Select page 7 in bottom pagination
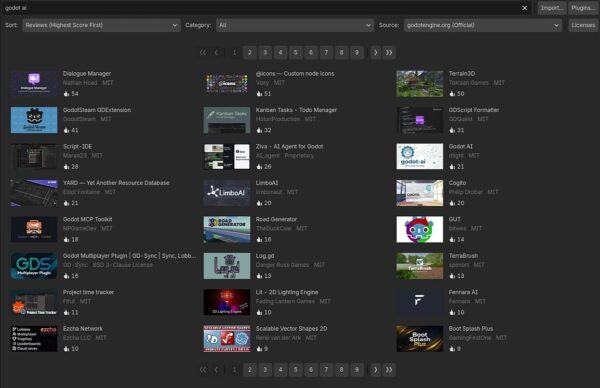Screen dimensions: 600x388 (x=326, y=370)
